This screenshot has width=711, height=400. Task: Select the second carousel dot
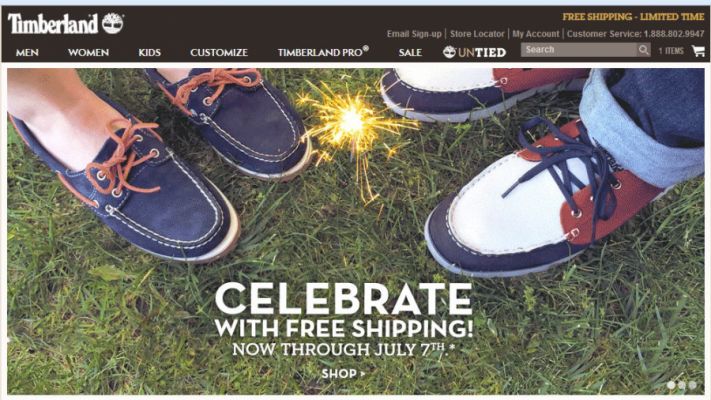[682, 385]
